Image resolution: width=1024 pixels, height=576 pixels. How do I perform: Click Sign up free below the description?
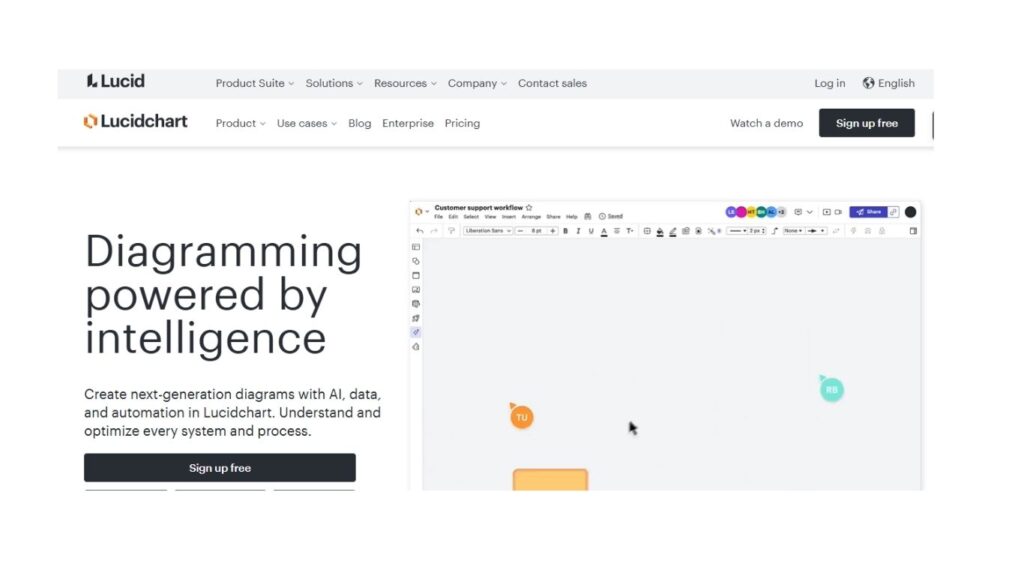(220, 468)
